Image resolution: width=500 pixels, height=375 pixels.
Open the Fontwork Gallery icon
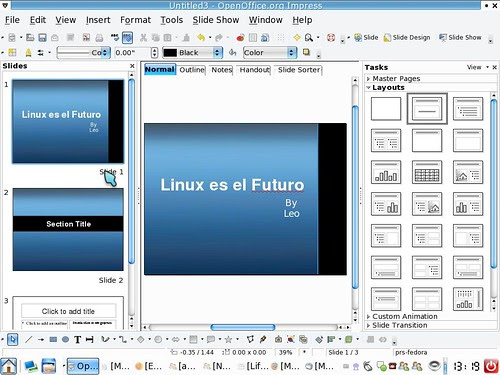pyautogui.click(x=278, y=340)
